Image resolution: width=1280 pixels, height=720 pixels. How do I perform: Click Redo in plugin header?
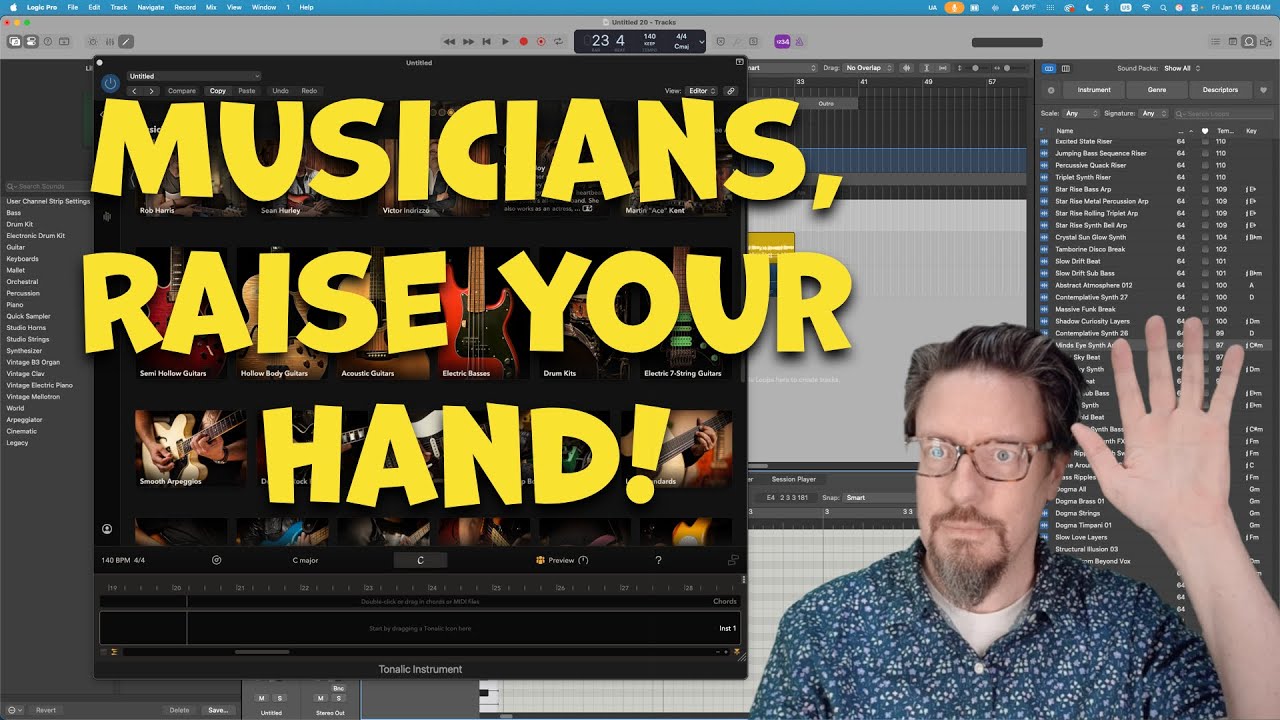point(309,91)
